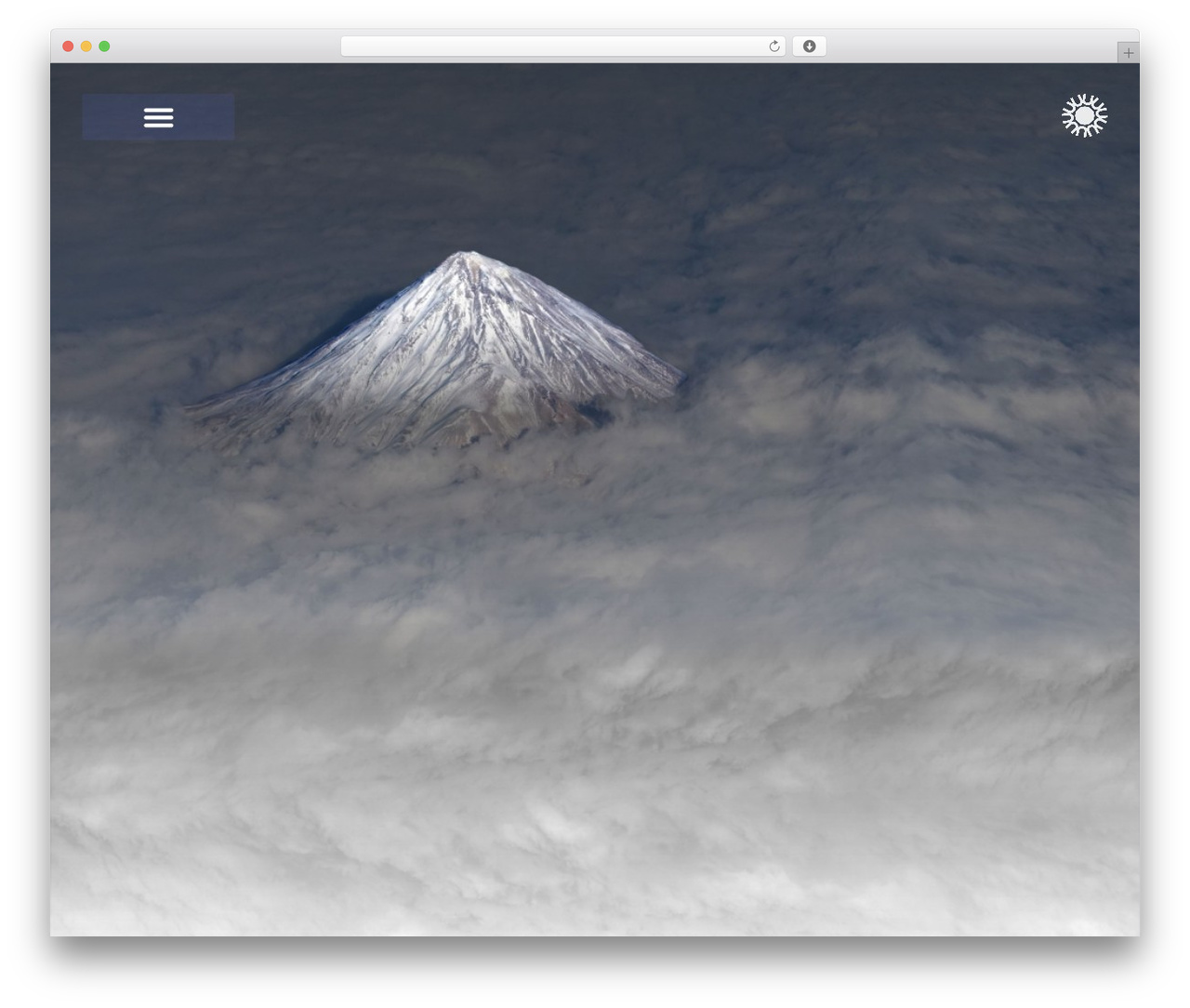Open the hamburger menu button
Image resolution: width=1190 pixels, height=1008 pixels.
coord(158,117)
